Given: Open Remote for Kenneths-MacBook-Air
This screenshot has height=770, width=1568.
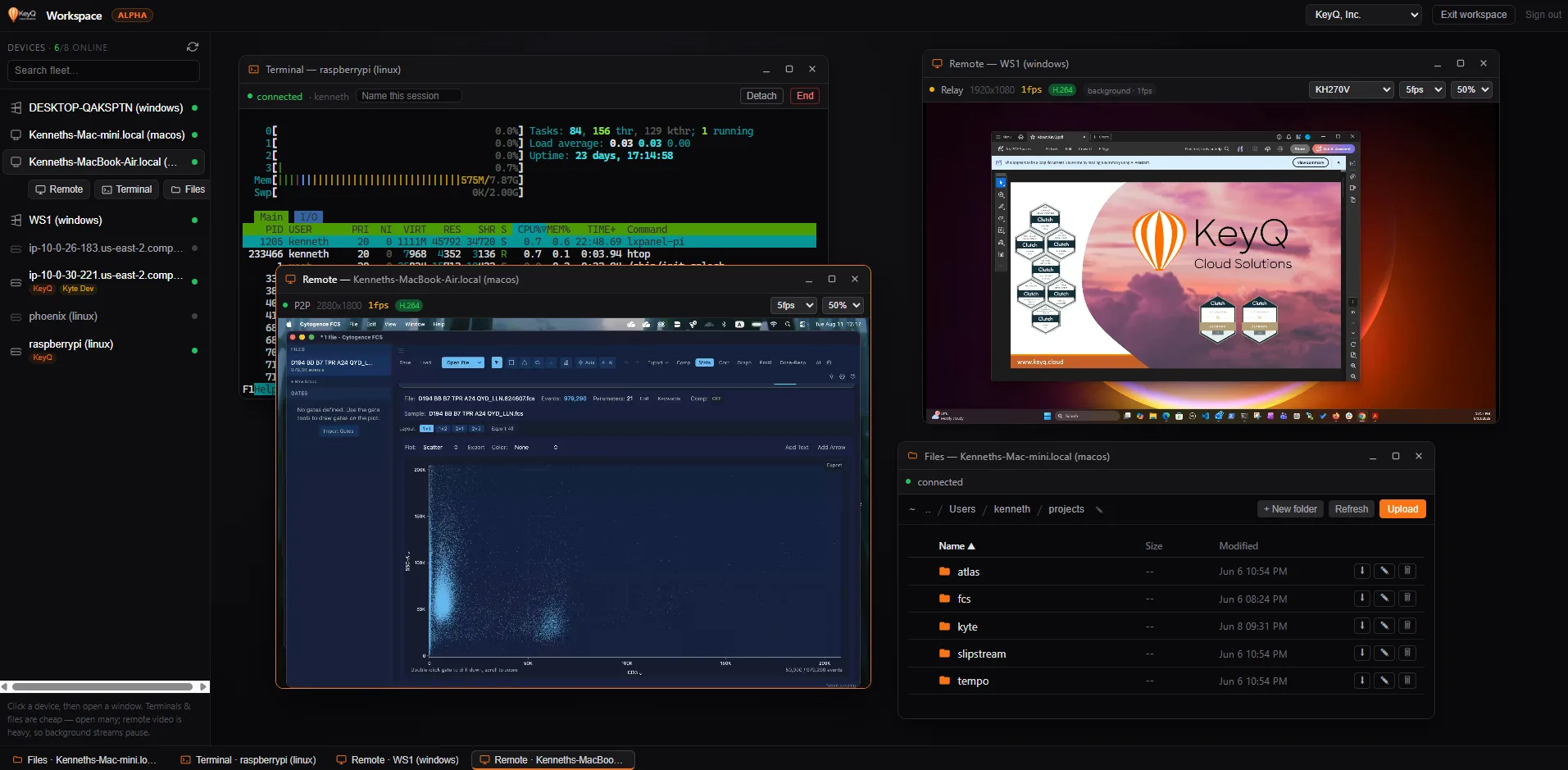Looking at the screenshot, I should (x=59, y=189).
